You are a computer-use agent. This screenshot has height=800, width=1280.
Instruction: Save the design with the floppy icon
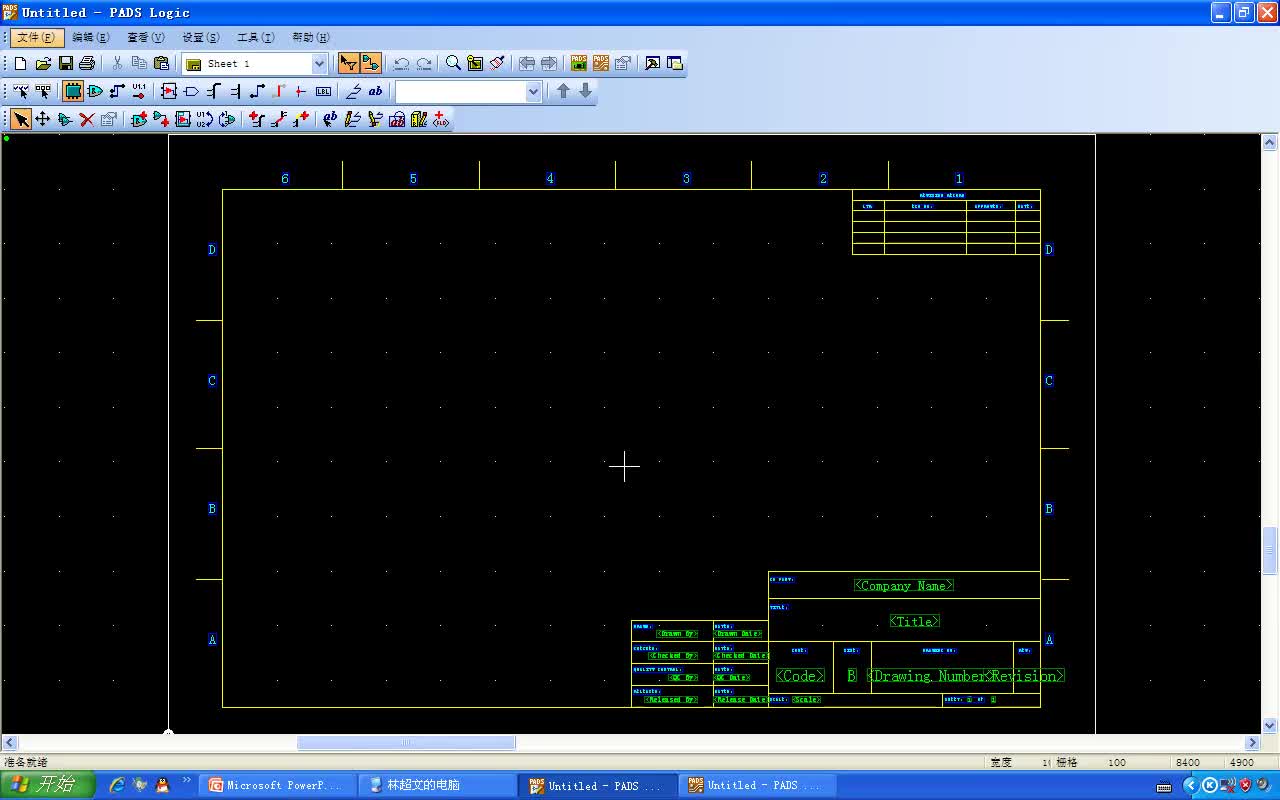click(x=65, y=63)
